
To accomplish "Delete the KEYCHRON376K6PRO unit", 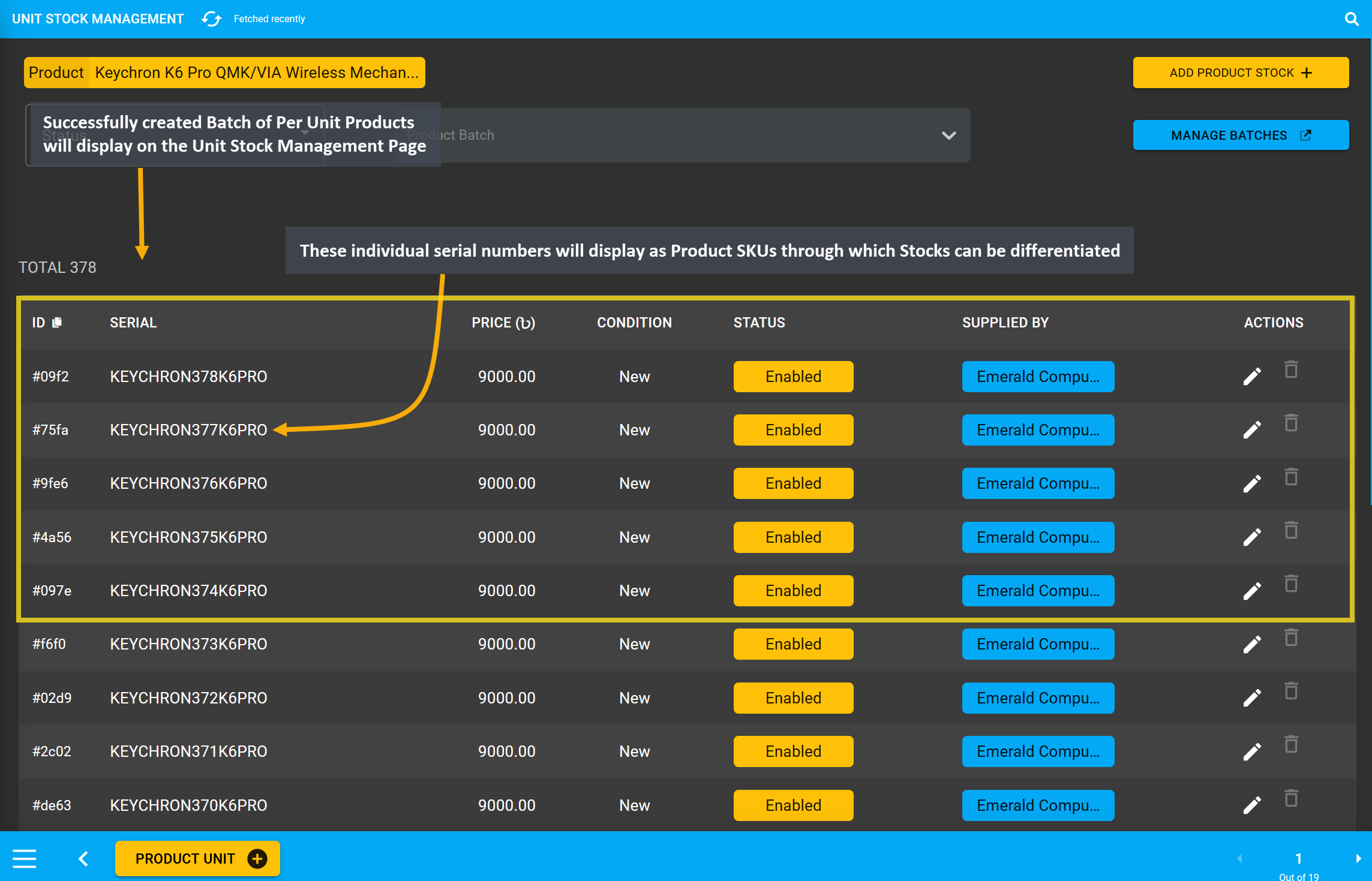I will tap(1291, 477).
